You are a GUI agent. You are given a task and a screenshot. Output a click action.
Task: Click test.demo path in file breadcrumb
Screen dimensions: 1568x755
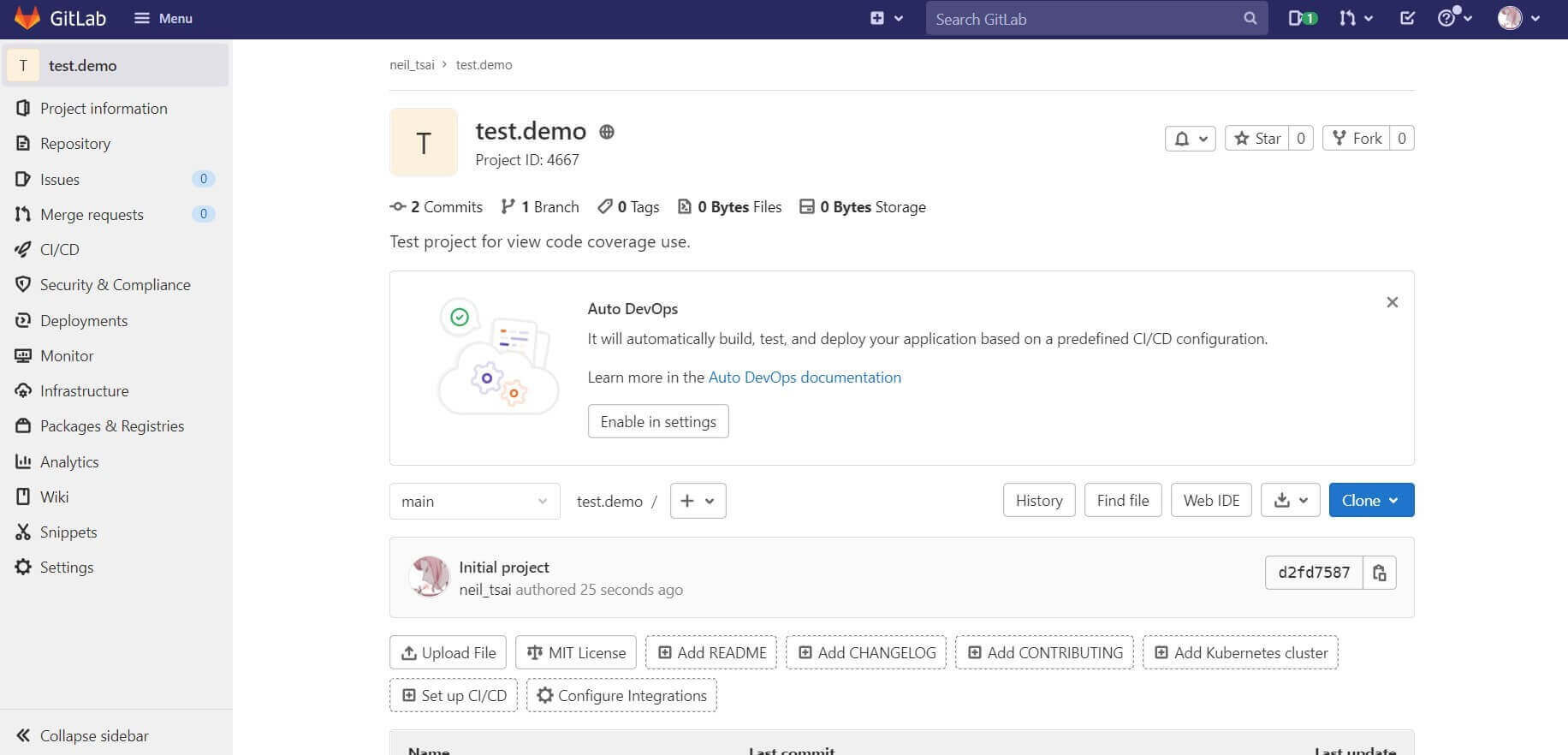pos(609,502)
